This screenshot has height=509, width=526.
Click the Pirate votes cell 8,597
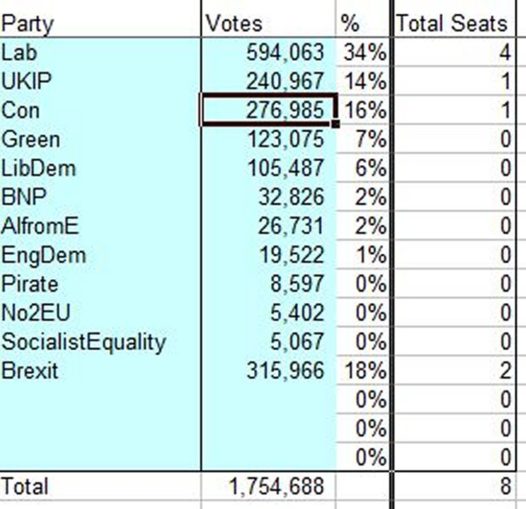tap(268, 284)
